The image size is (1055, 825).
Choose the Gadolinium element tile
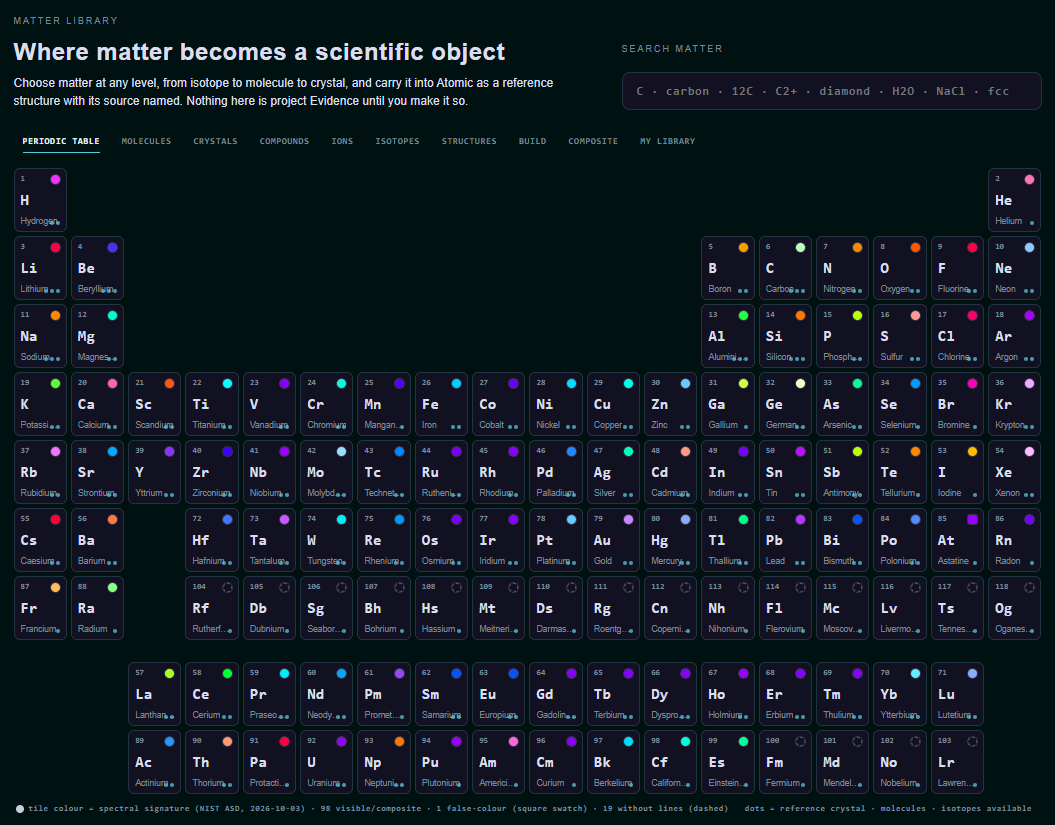(x=556, y=694)
